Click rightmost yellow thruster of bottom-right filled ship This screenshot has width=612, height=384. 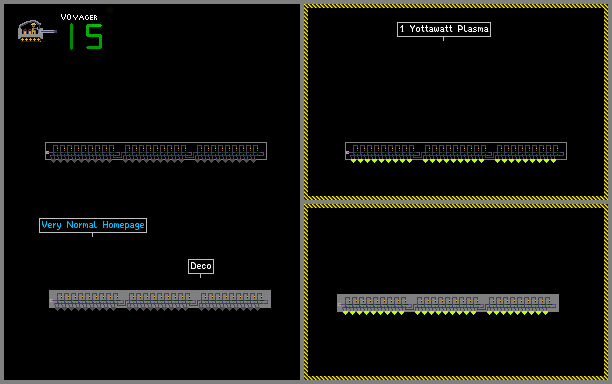coord(545,313)
